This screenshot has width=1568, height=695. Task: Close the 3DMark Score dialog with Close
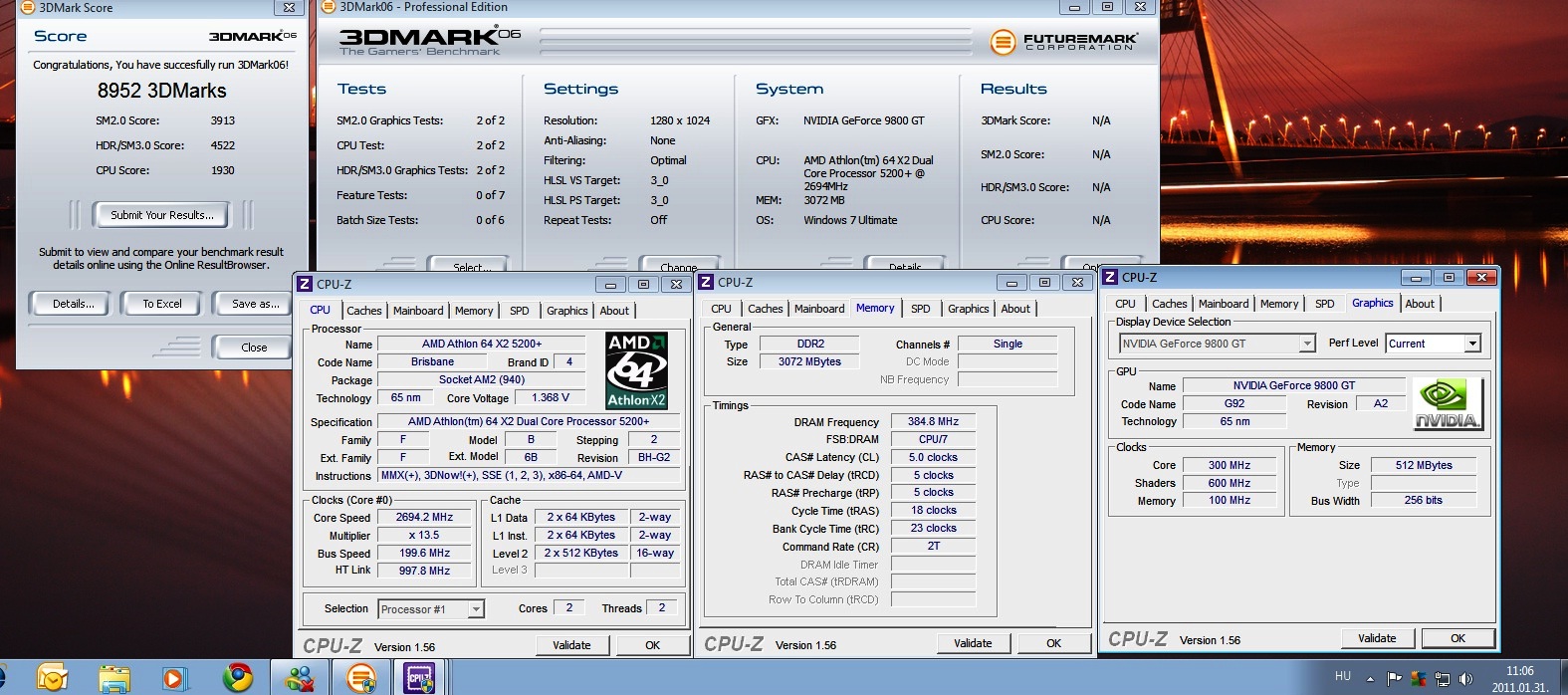point(254,347)
